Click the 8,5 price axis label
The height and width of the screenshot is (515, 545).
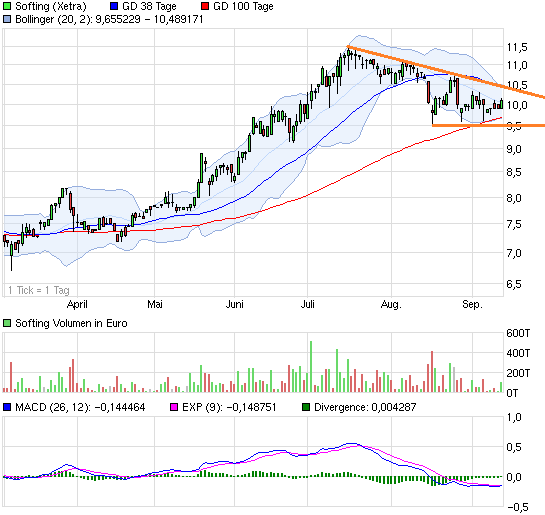point(514,172)
